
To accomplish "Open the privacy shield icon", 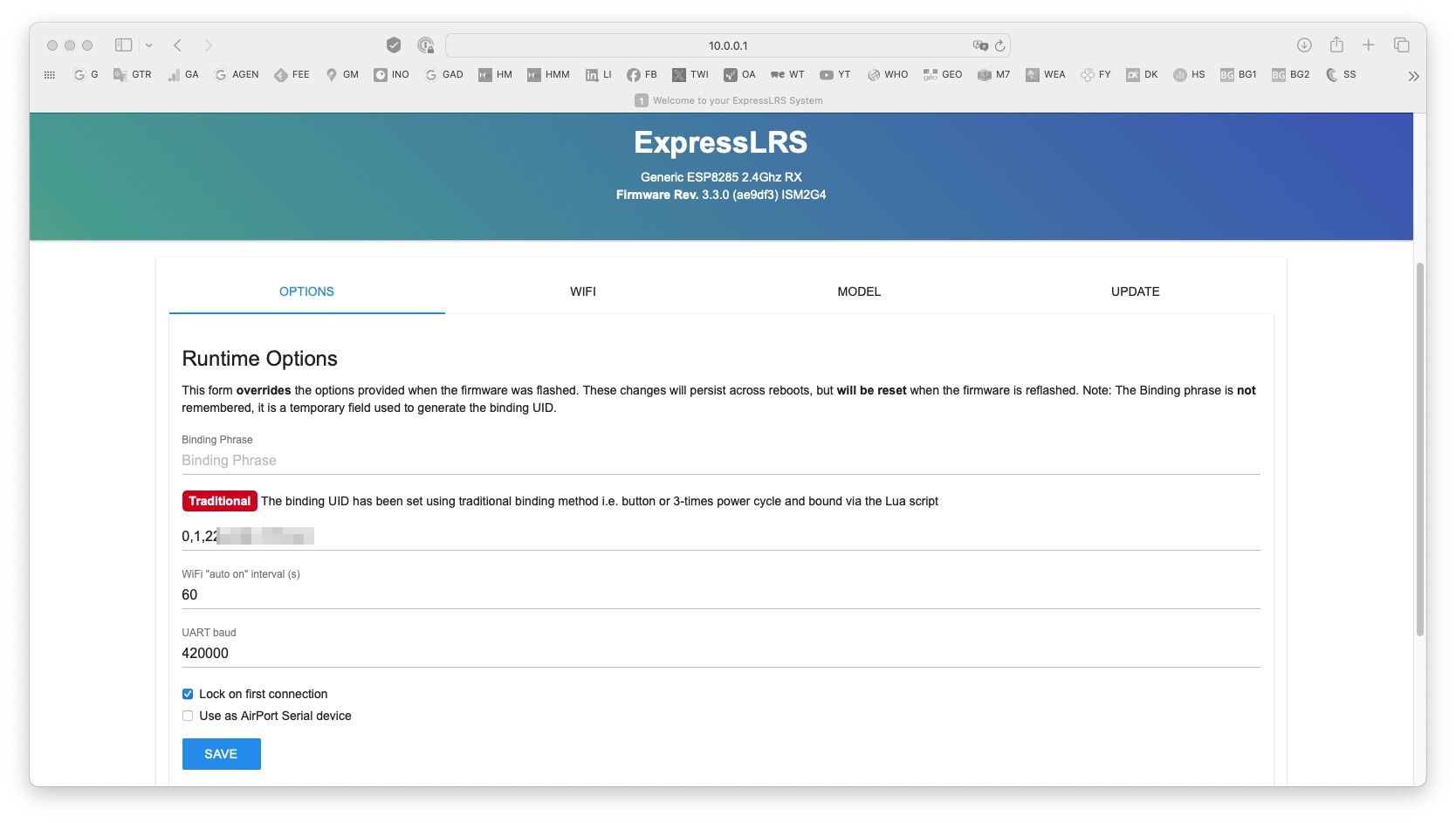I will [394, 45].
